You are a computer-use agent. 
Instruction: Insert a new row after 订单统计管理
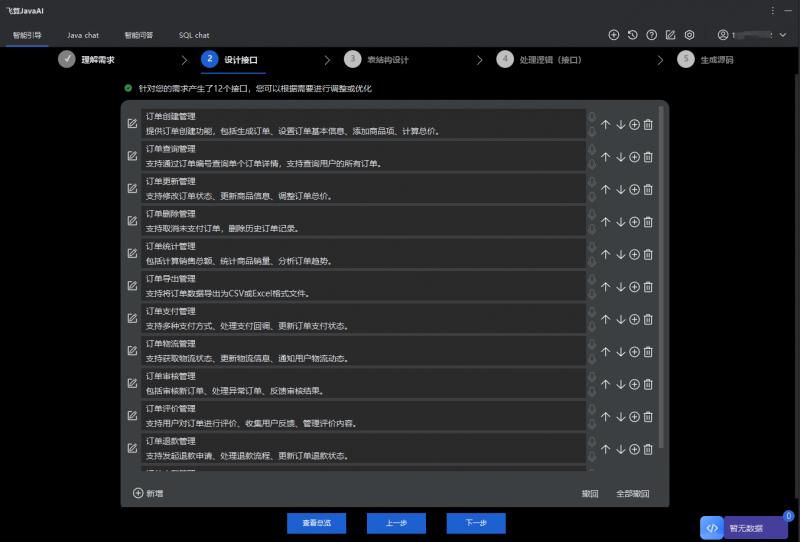[634, 254]
